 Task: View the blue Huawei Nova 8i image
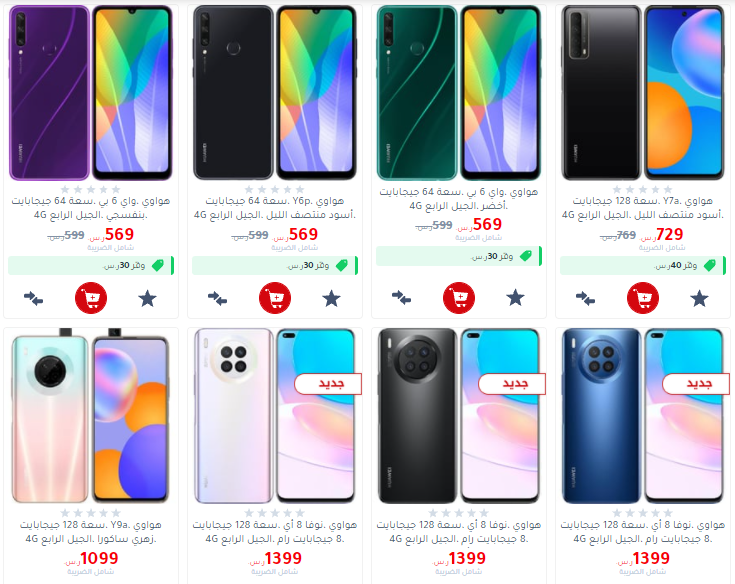tap(643, 416)
